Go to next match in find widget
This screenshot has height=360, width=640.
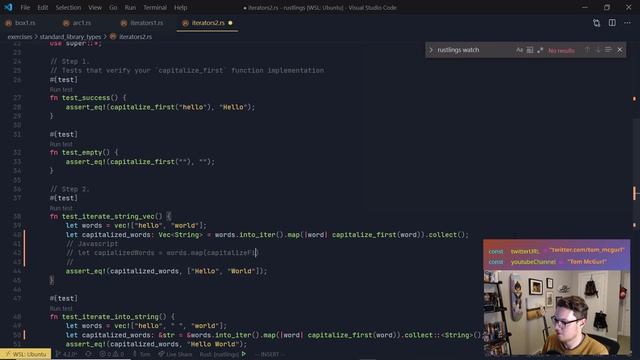click(x=598, y=50)
